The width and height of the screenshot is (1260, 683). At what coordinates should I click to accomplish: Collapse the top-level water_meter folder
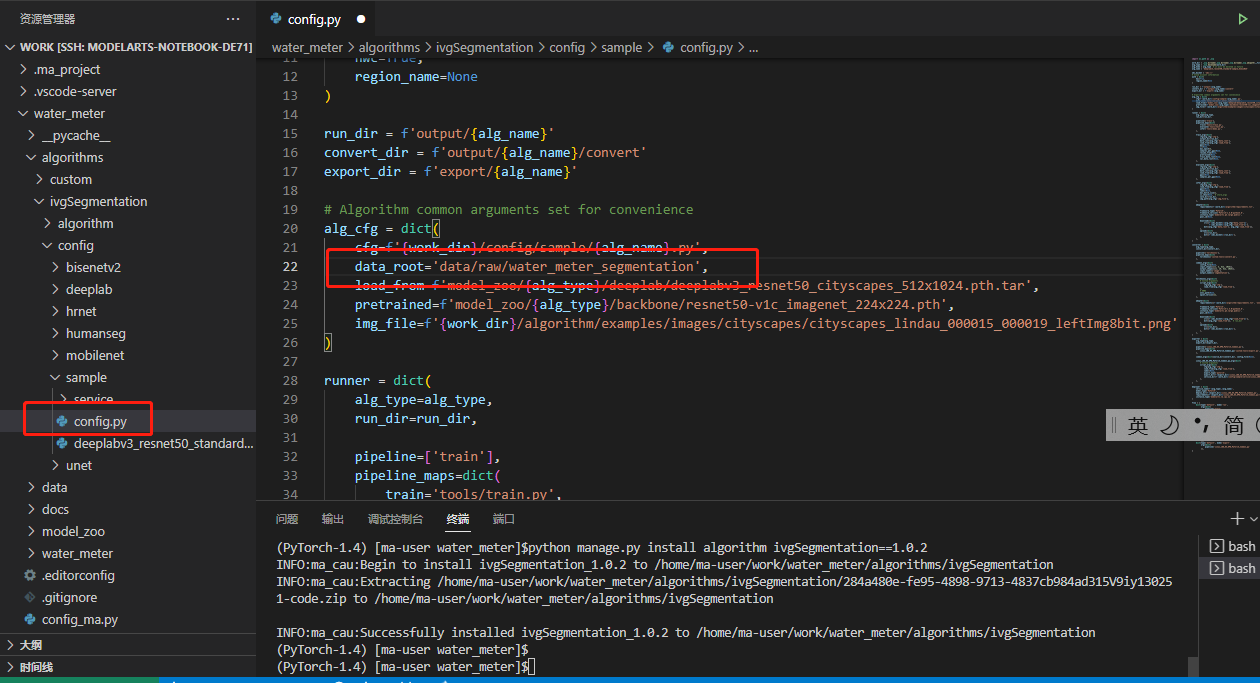point(128,113)
